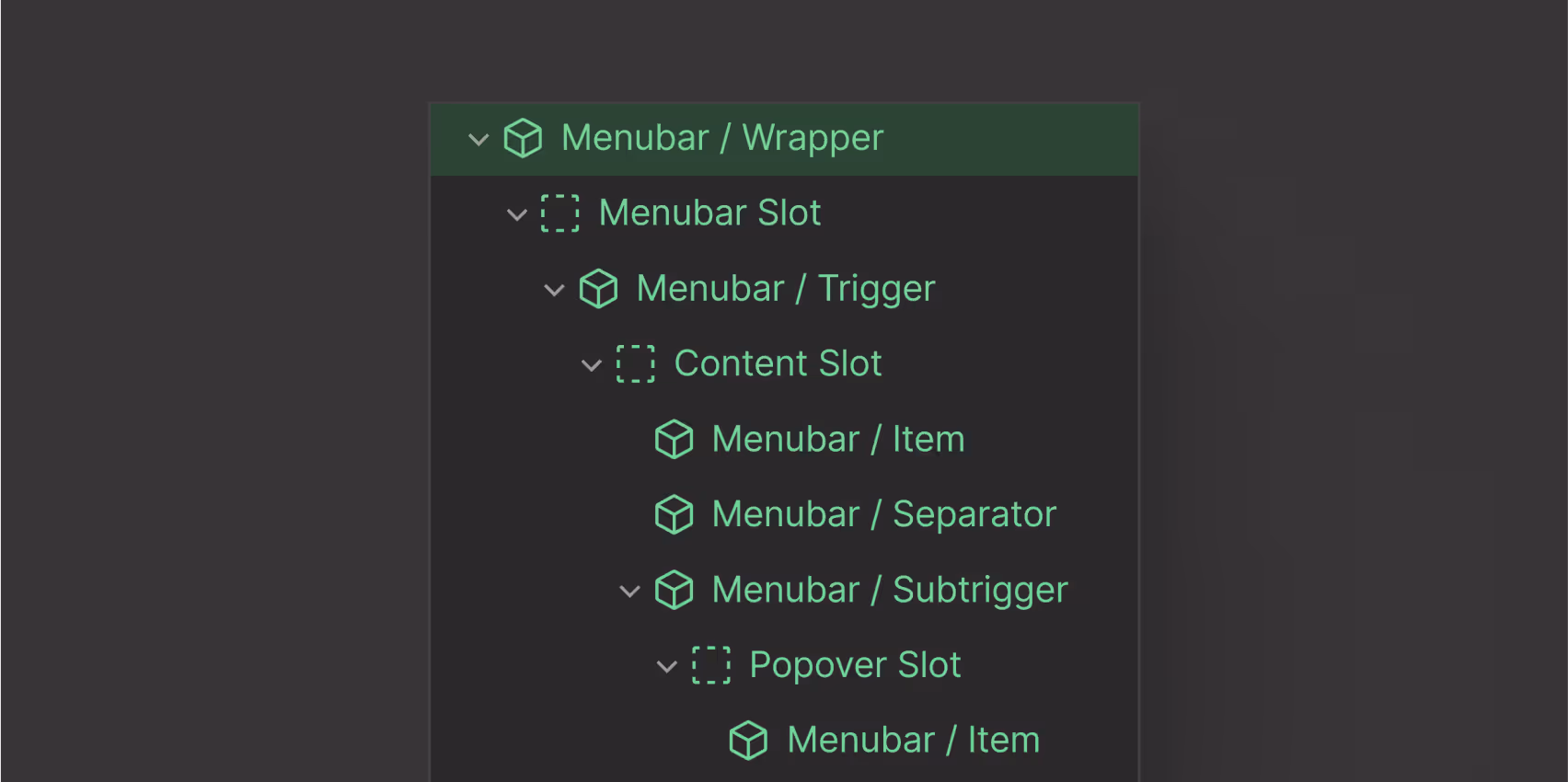
Task: Collapse the Menubar / Trigger node
Action: [554, 289]
